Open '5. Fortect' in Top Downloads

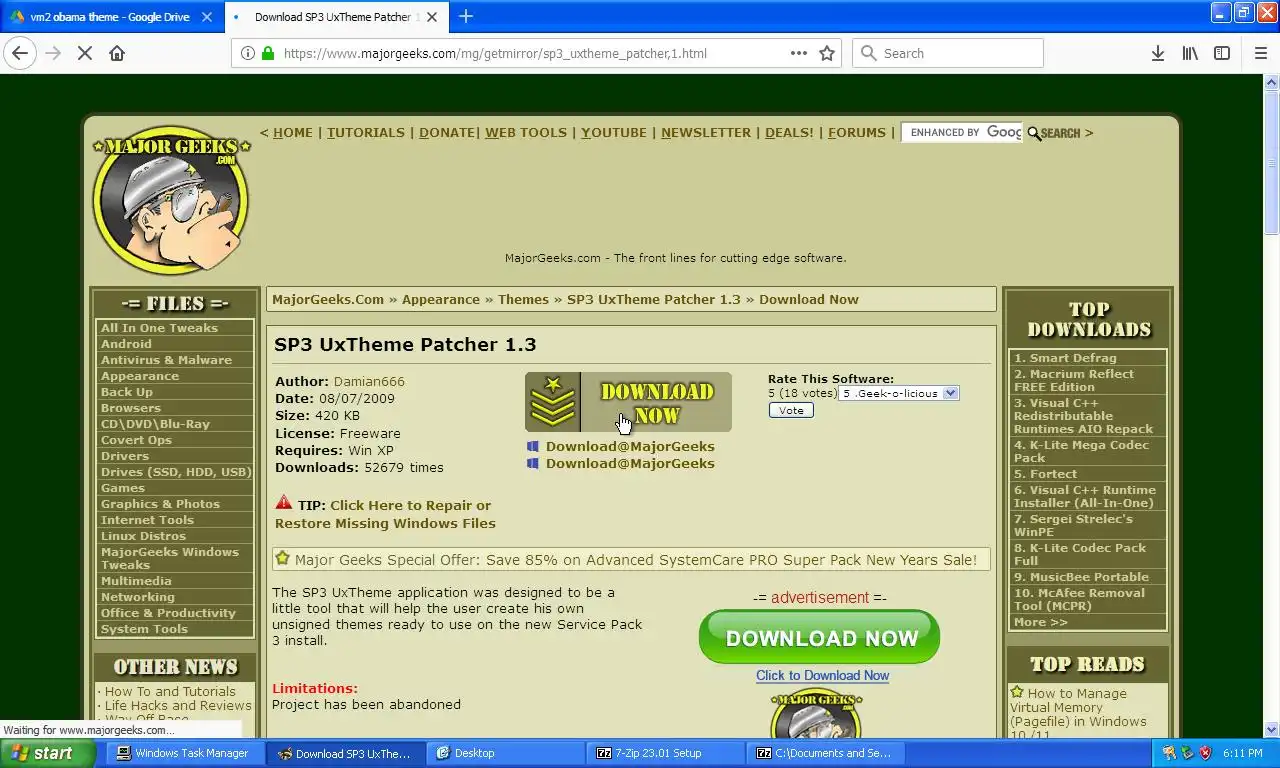tap(1045, 474)
